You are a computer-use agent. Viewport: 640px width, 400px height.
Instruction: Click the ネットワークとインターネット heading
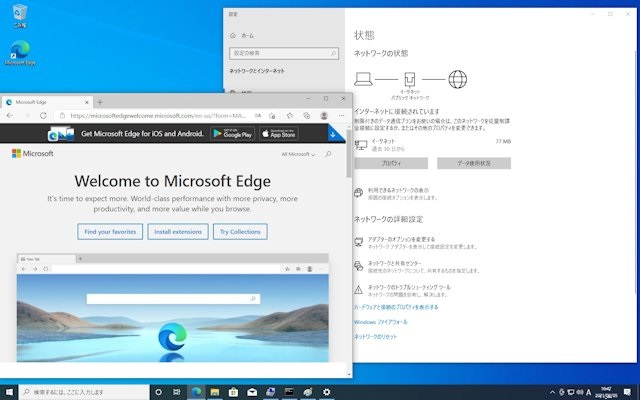click(257, 71)
